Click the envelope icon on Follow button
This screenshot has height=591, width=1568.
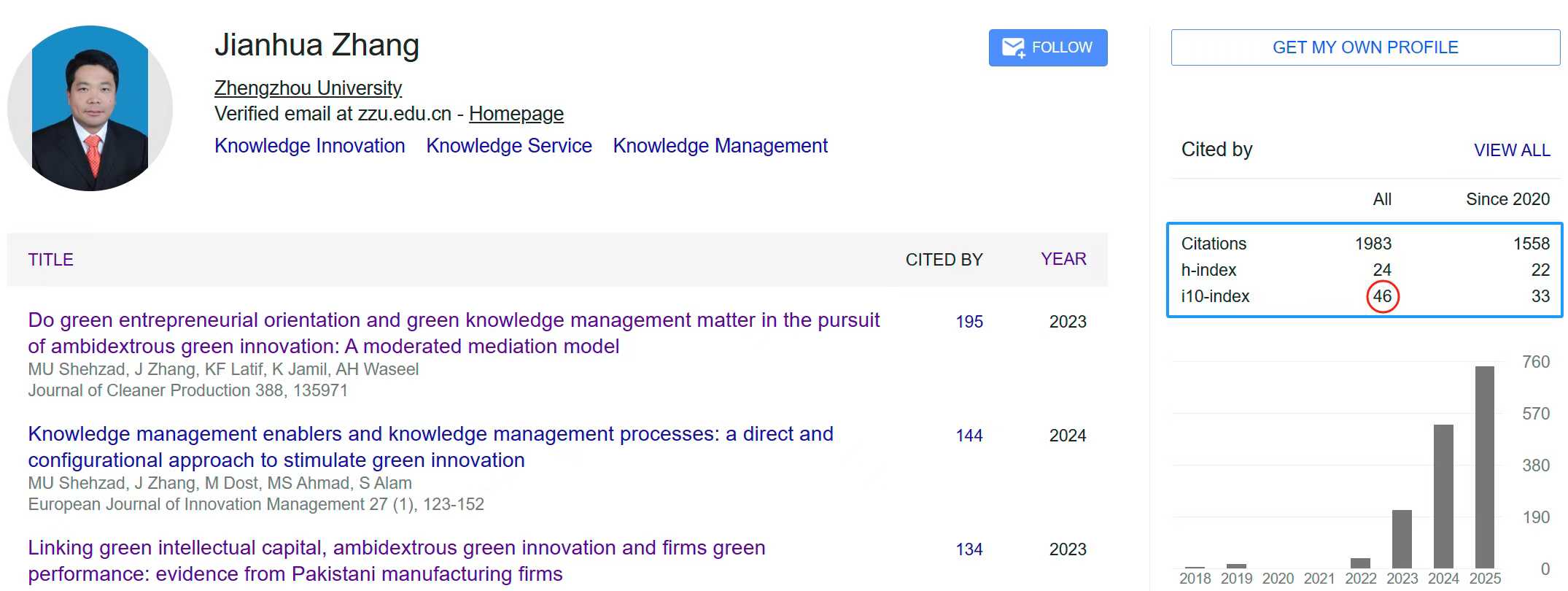(x=1013, y=47)
